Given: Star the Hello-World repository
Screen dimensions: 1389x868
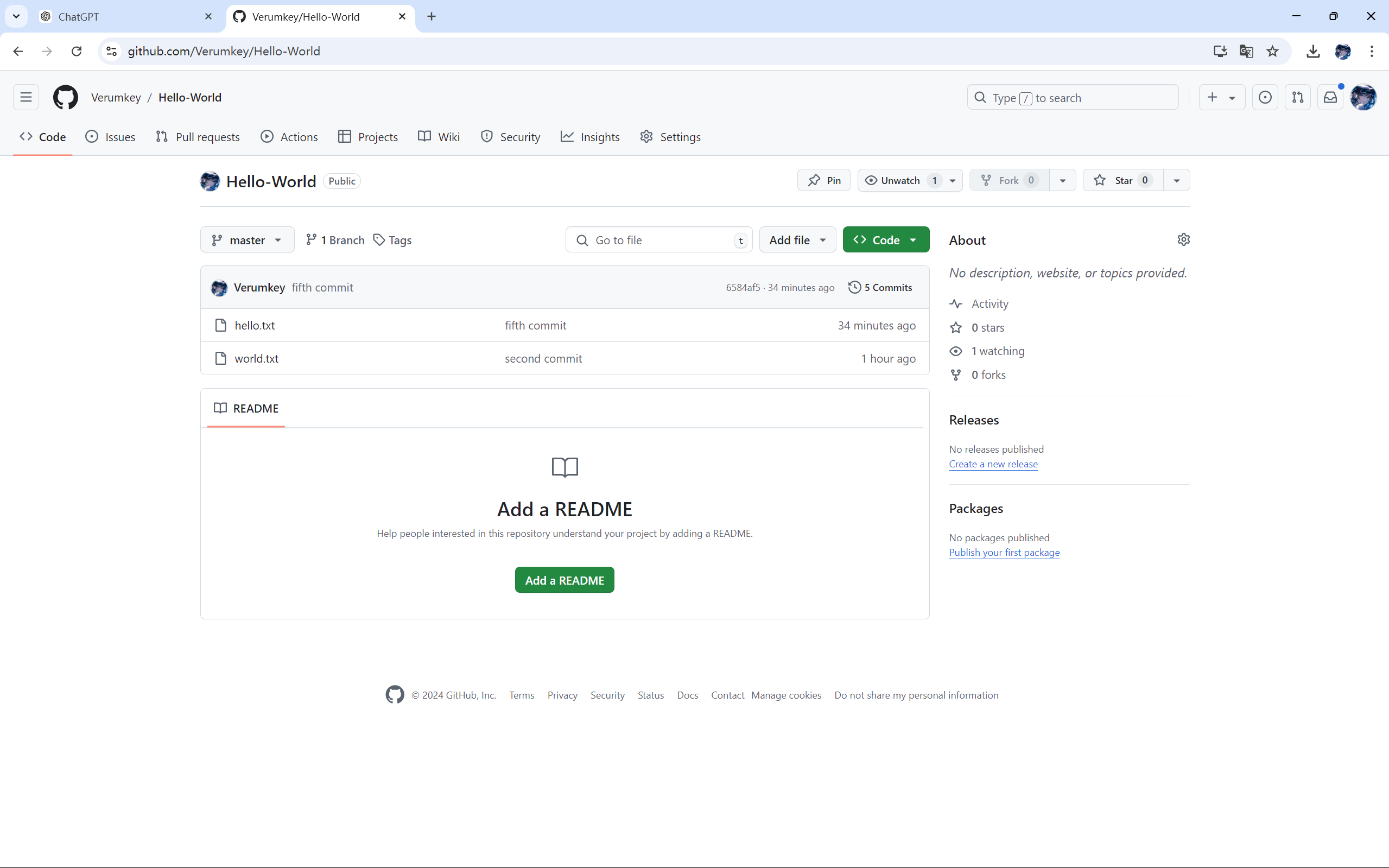Looking at the screenshot, I should (1123, 180).
